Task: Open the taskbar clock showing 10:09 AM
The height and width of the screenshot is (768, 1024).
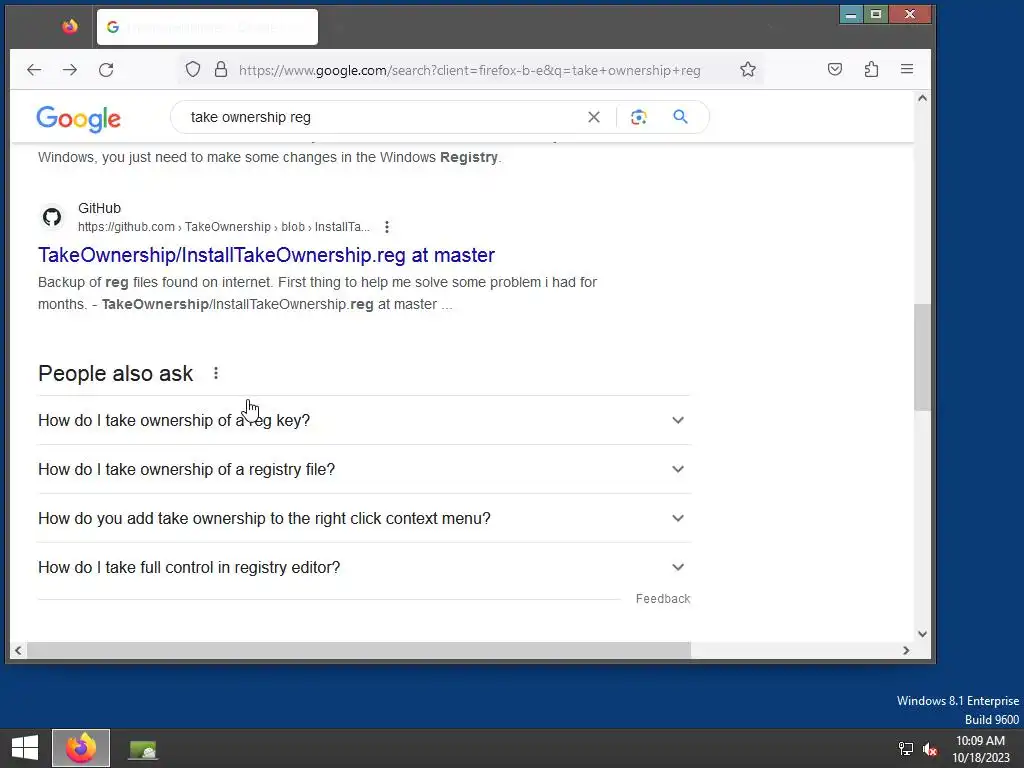Action: [980, 748]
